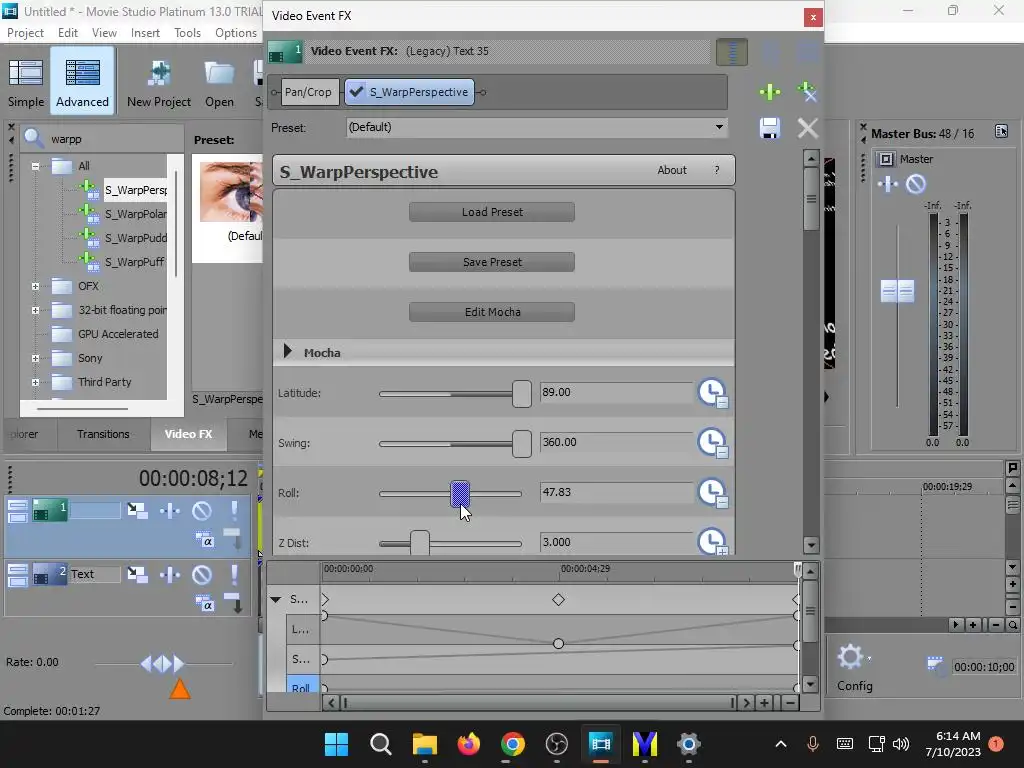Click the Edit Mocha button
Viewport: 1024px width, 768px height.
pos(492,312)
